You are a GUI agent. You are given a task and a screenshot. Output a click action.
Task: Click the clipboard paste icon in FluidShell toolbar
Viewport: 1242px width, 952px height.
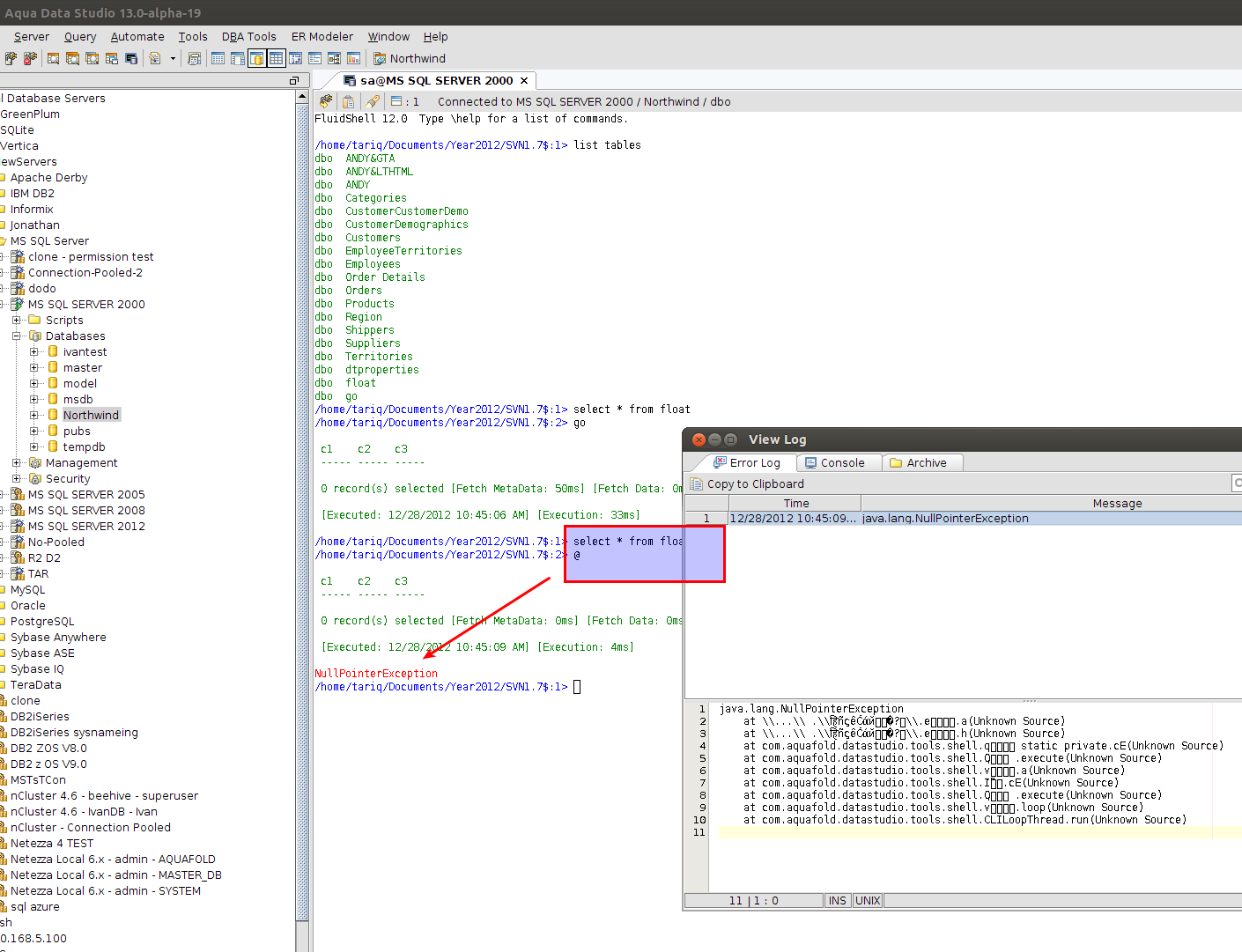[x=348, y=101]
